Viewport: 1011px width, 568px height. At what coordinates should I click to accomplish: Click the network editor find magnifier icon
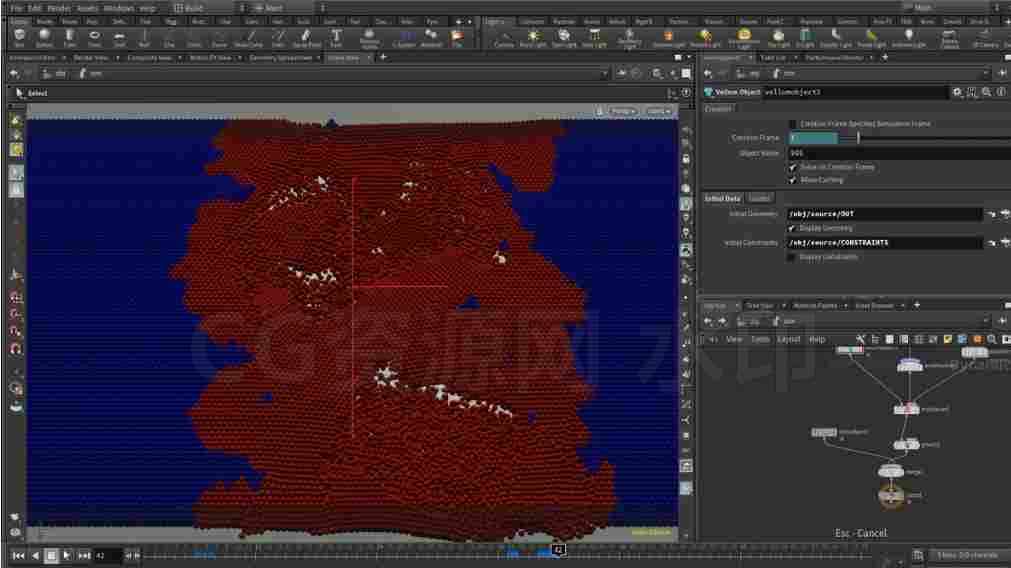[x=992, y=339]
